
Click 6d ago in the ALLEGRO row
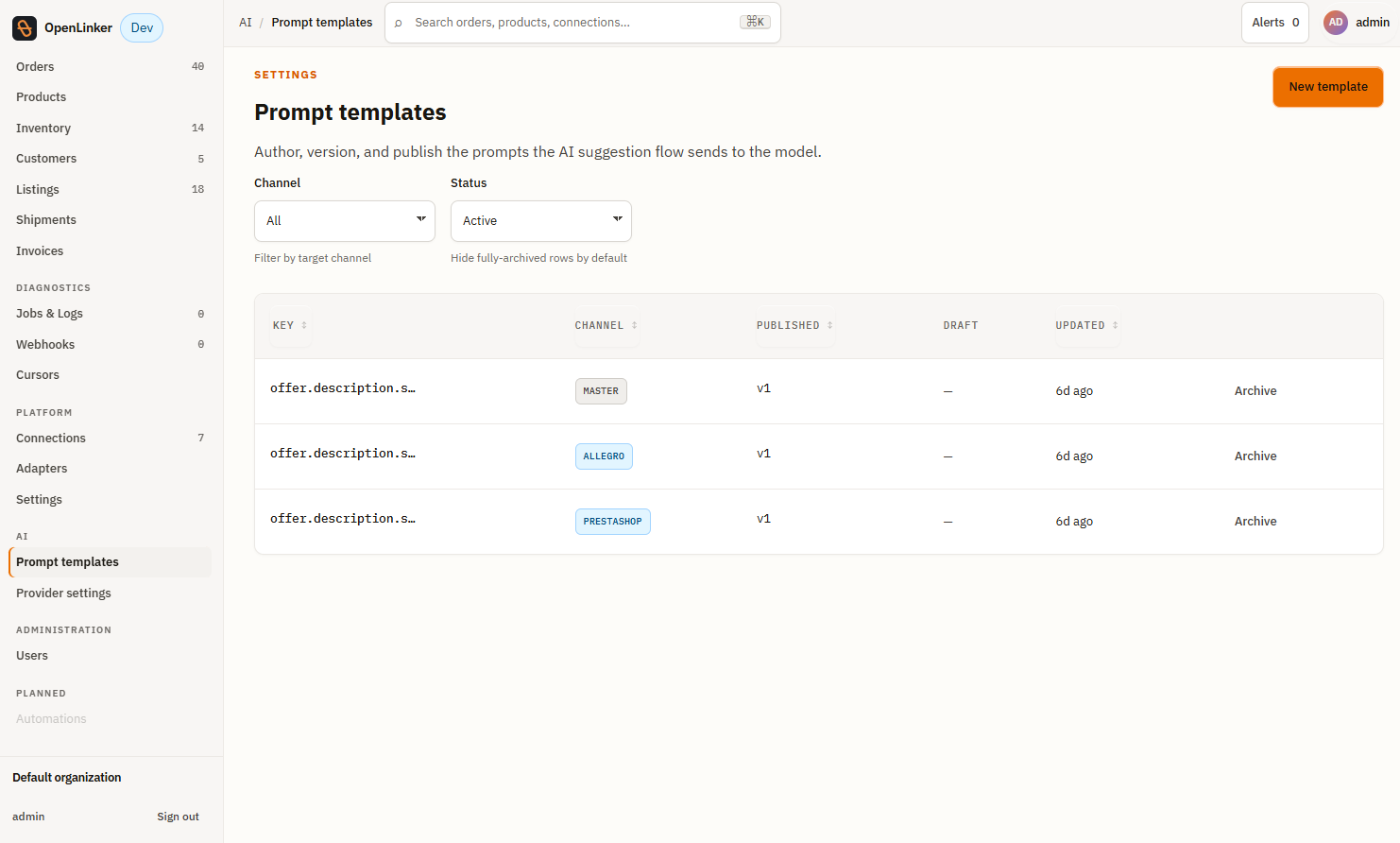[x=1074, y=456]
